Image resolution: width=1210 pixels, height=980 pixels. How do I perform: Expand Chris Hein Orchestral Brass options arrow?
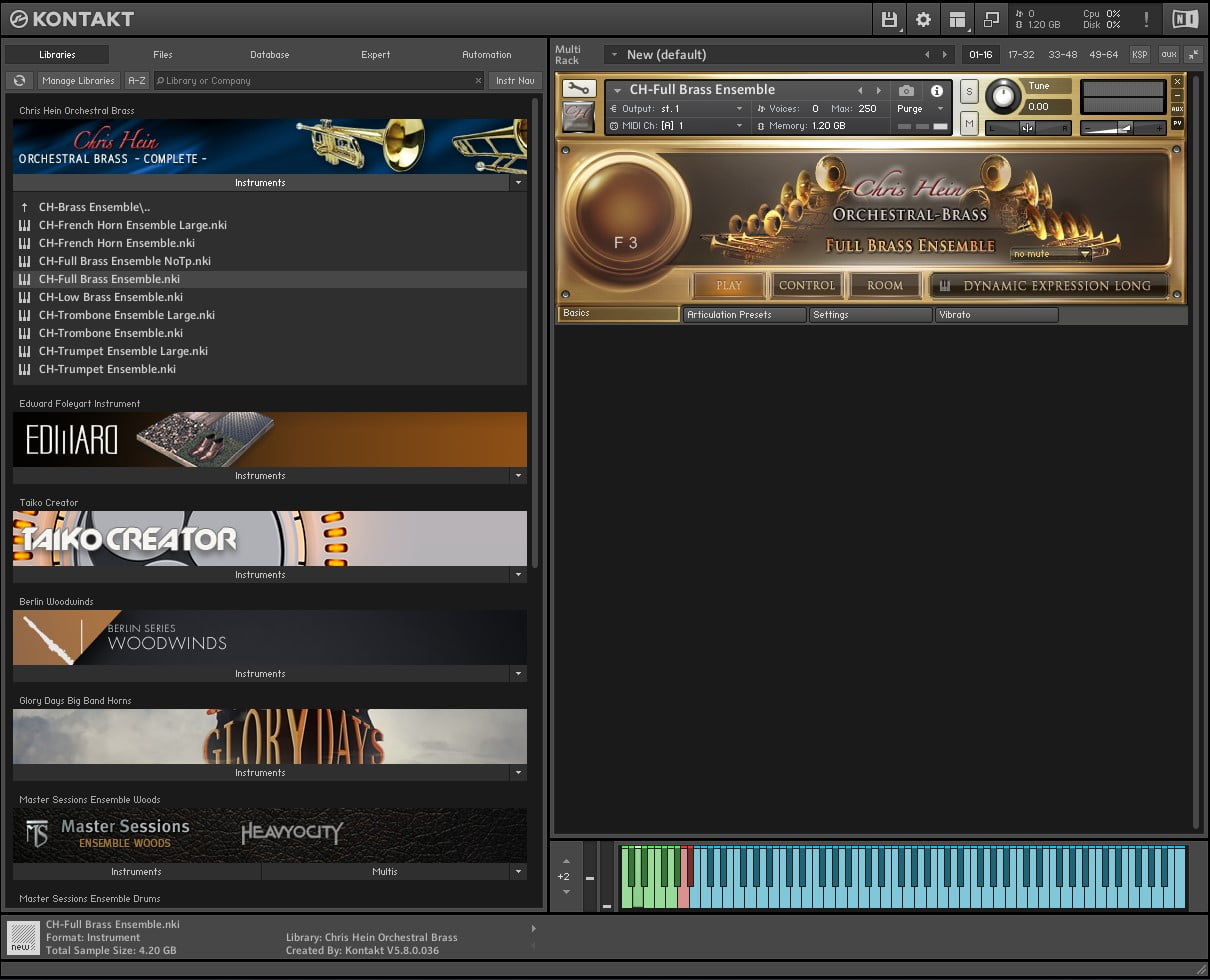[x=518, y=183]
